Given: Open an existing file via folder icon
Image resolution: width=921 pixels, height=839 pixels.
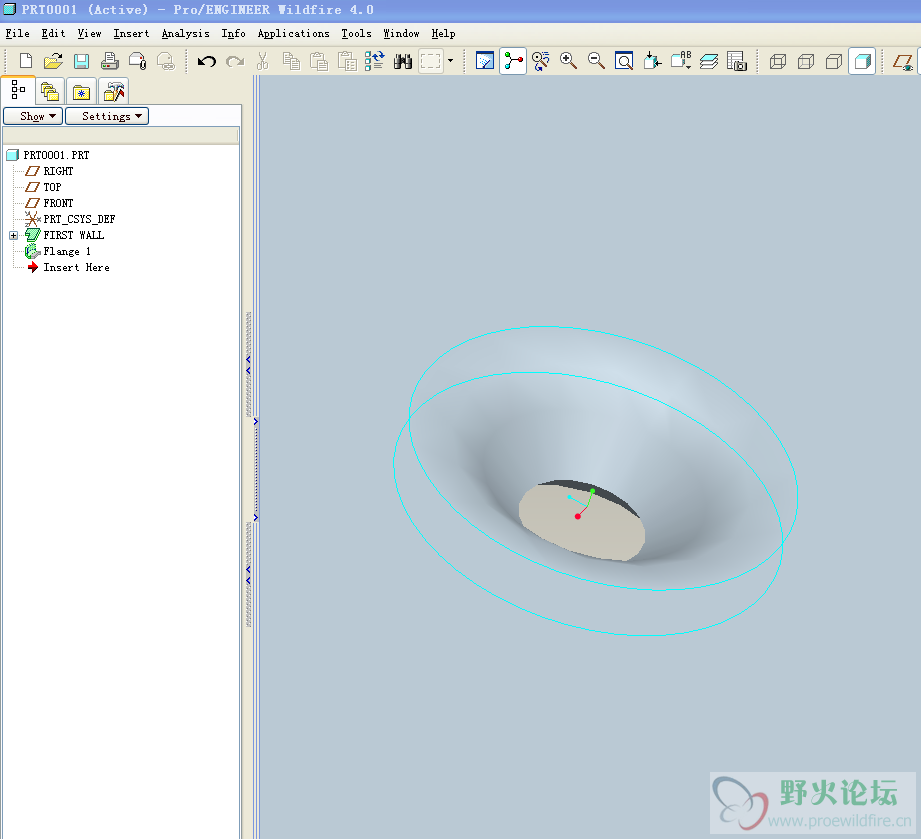Looking at the screenshot, I should [53, 61].
